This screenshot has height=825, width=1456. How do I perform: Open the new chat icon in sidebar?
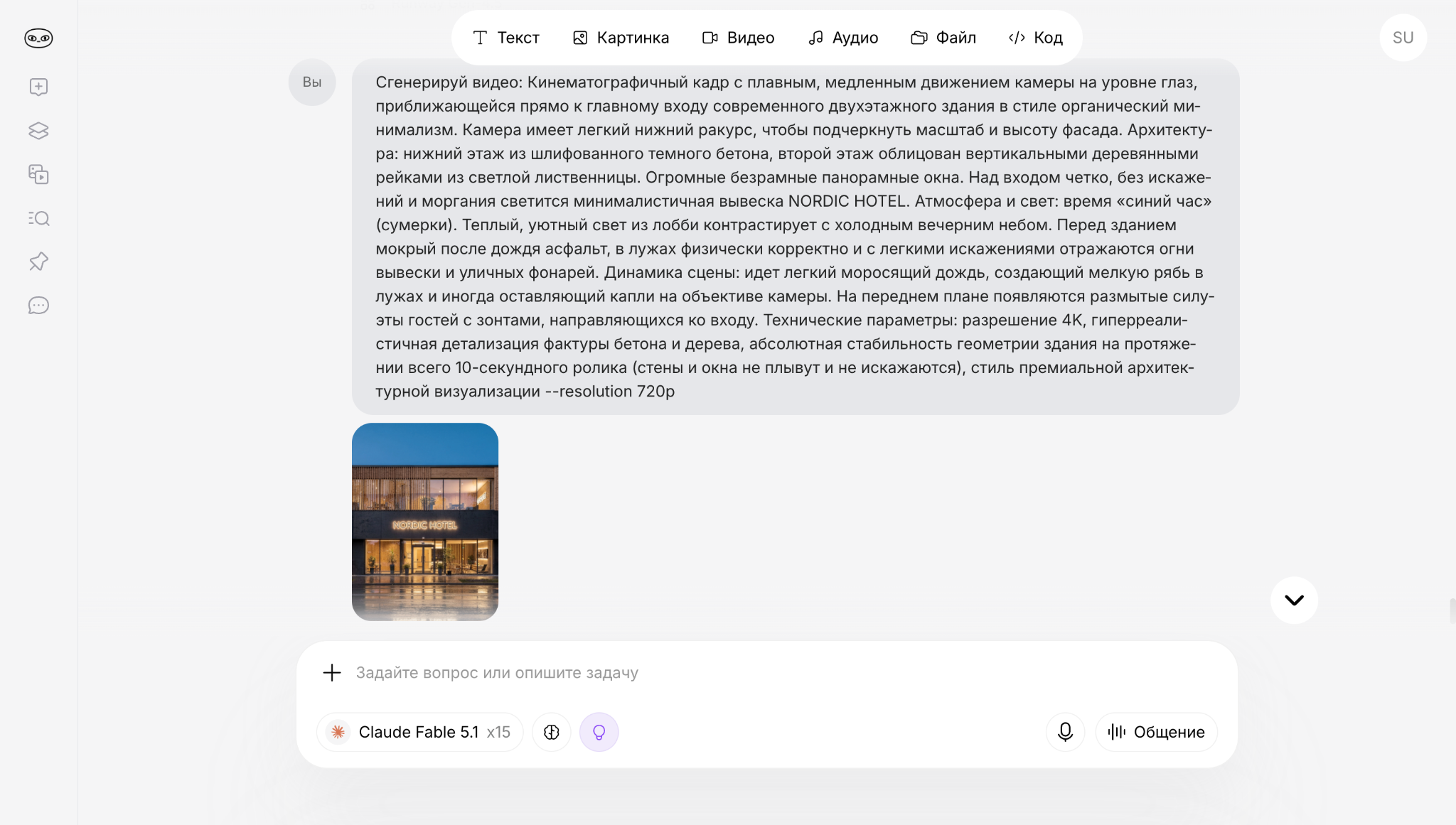click(x=38, y=87)
